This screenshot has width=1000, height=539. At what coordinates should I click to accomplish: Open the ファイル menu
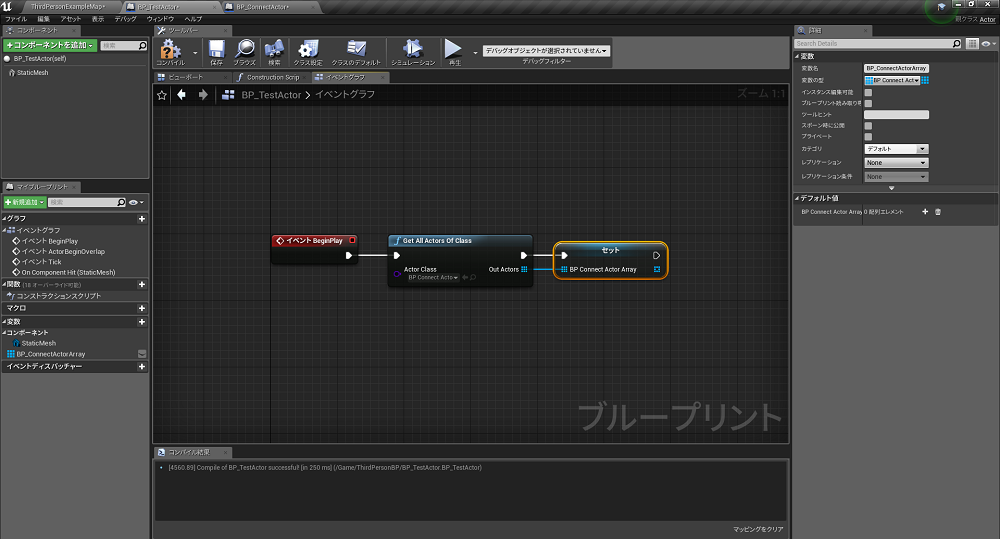click(x=16, y=19)
